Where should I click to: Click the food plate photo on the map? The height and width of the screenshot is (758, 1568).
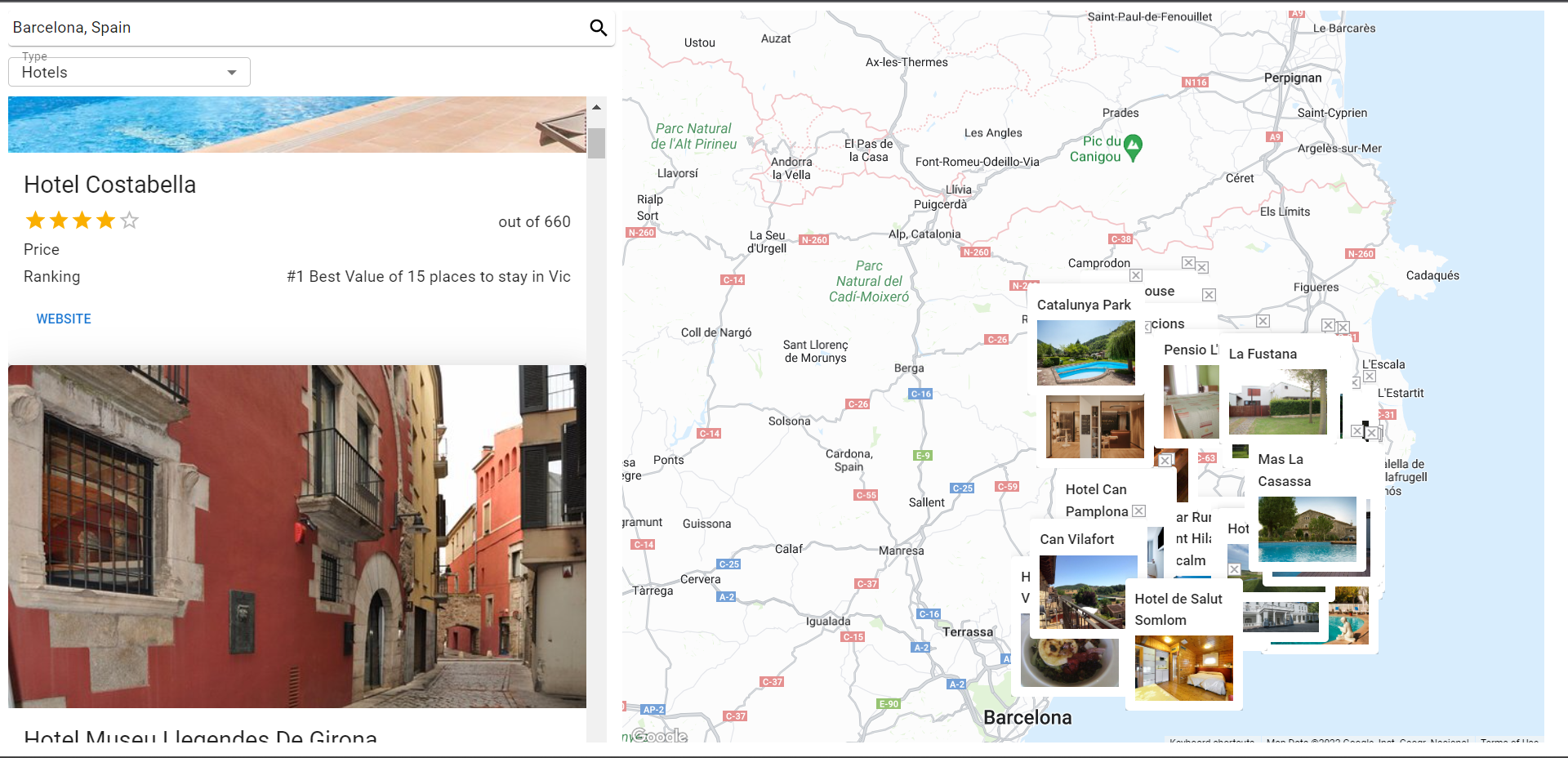(x=1070, y=662)
